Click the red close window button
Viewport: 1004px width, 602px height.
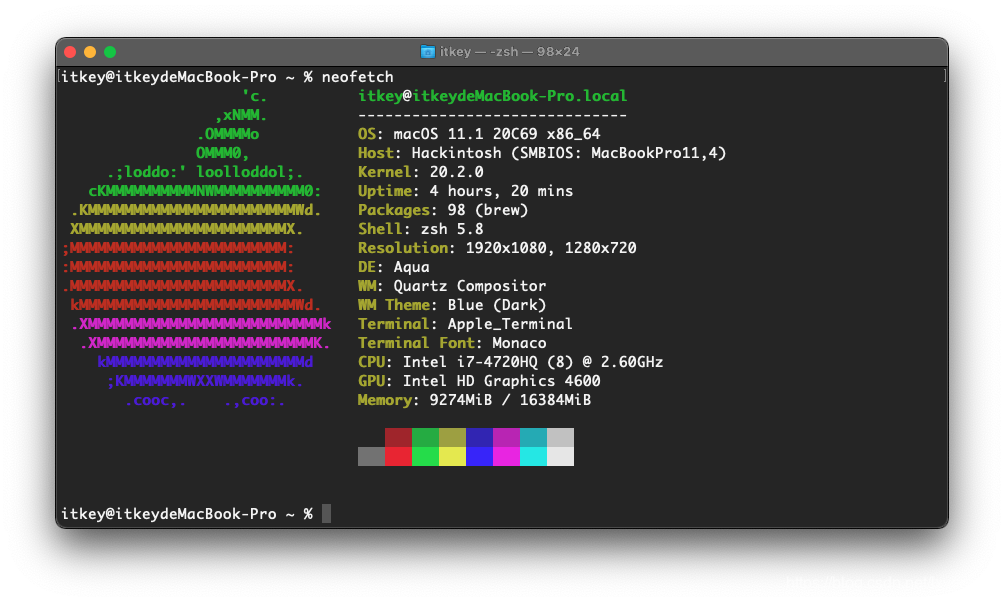70,52
